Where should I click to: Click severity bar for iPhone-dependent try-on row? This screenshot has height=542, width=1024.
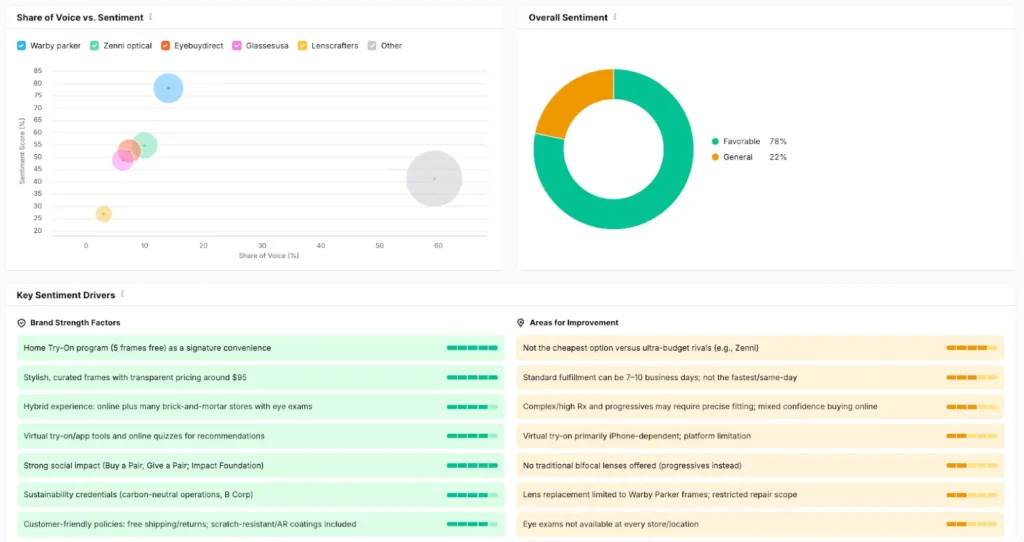(x=972, y=436)
